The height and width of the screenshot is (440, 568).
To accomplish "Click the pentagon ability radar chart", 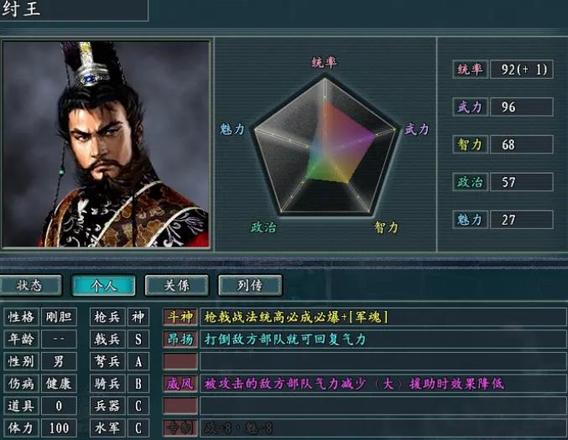I will (325, 147).
